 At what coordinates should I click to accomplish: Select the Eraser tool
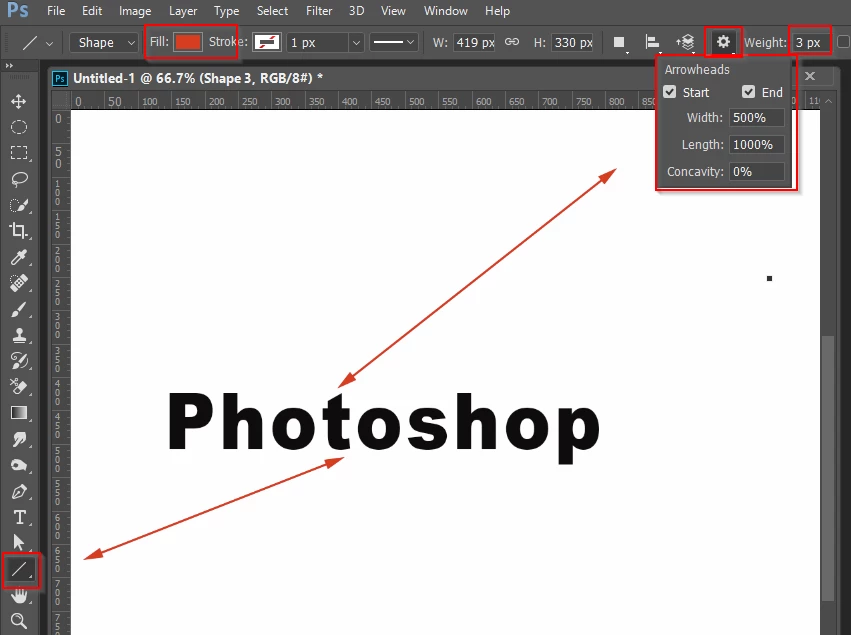coord(19,386)
